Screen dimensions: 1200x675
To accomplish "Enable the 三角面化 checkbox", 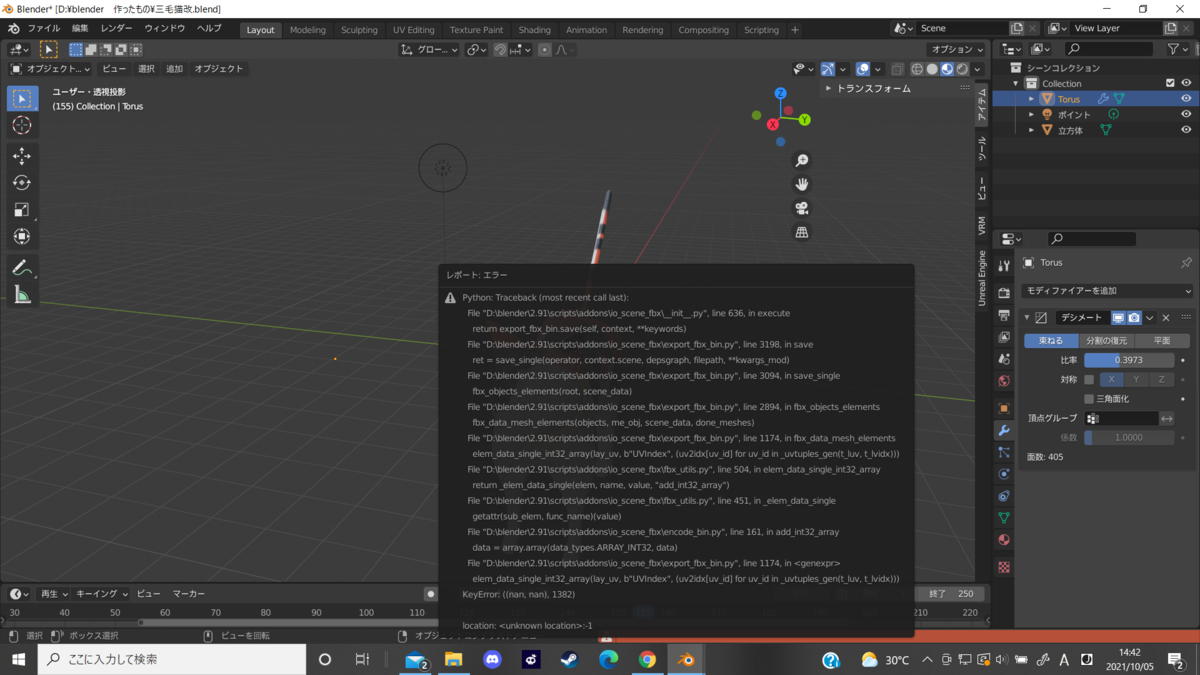I will coord(1089,398).
